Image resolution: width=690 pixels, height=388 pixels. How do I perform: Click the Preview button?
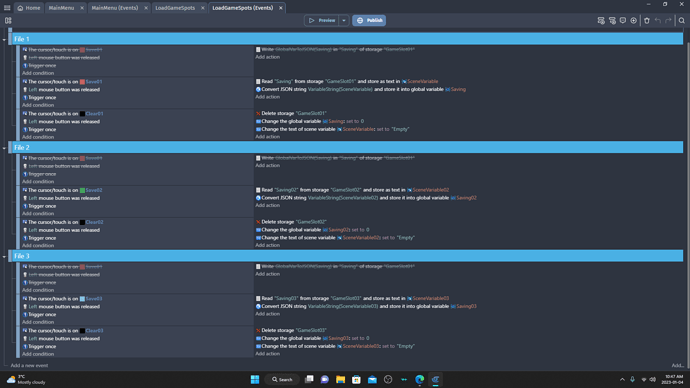(322, 20)
